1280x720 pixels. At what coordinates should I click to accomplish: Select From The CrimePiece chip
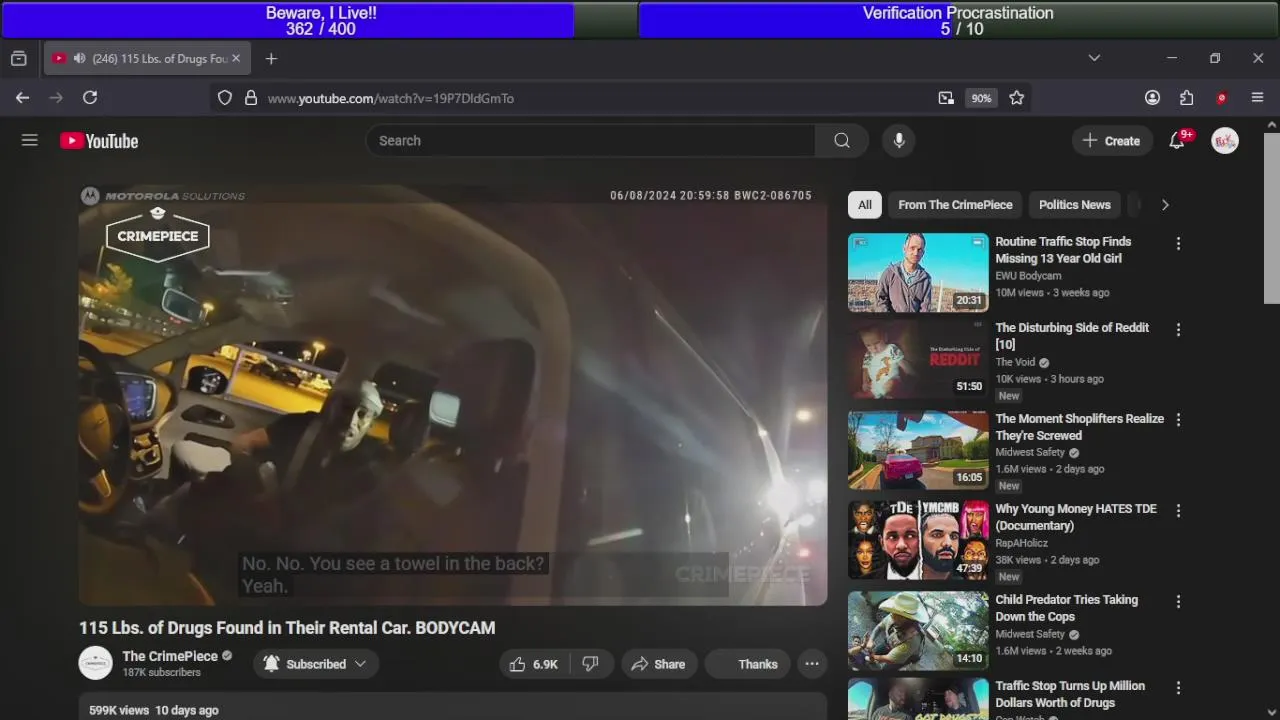pyautogui.click(x=955, y=205)
